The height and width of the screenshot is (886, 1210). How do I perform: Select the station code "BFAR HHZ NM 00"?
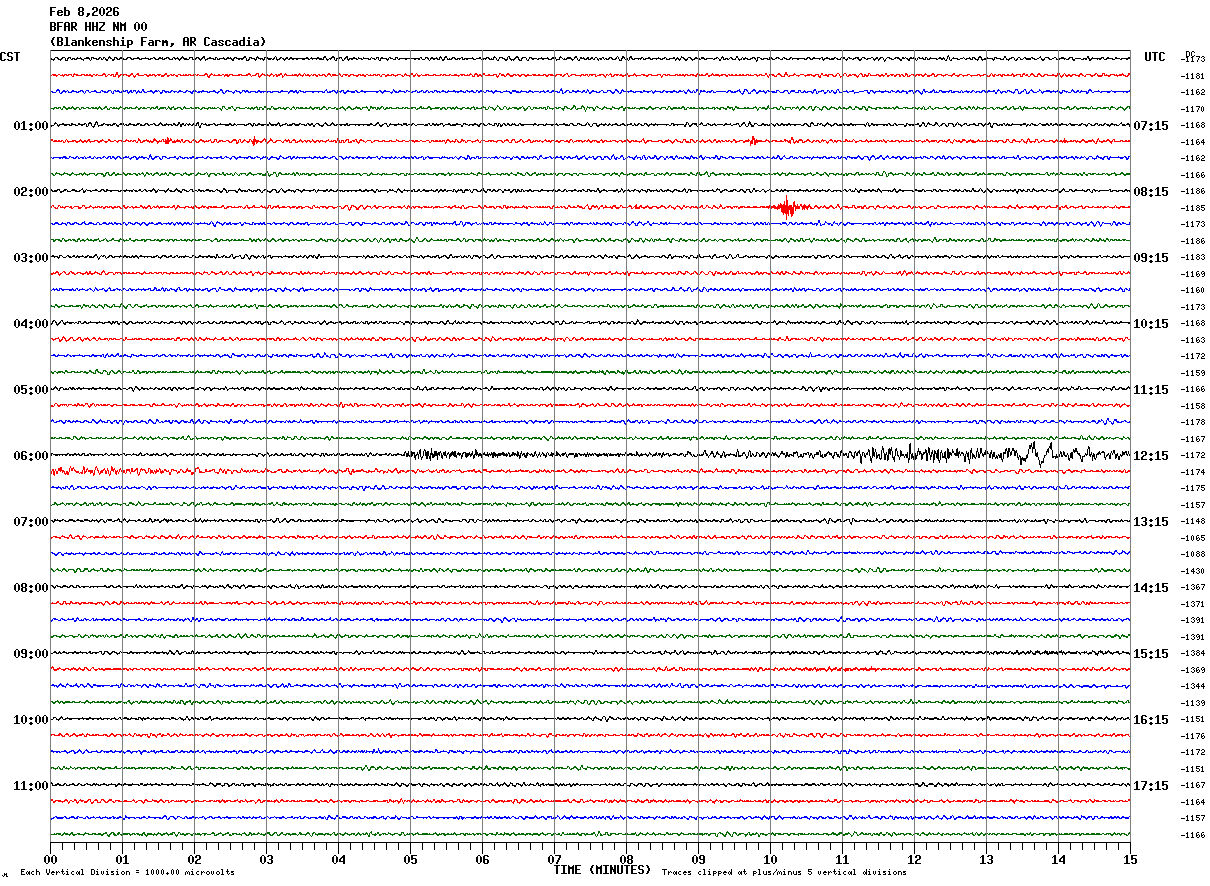[x=98, y=27]
